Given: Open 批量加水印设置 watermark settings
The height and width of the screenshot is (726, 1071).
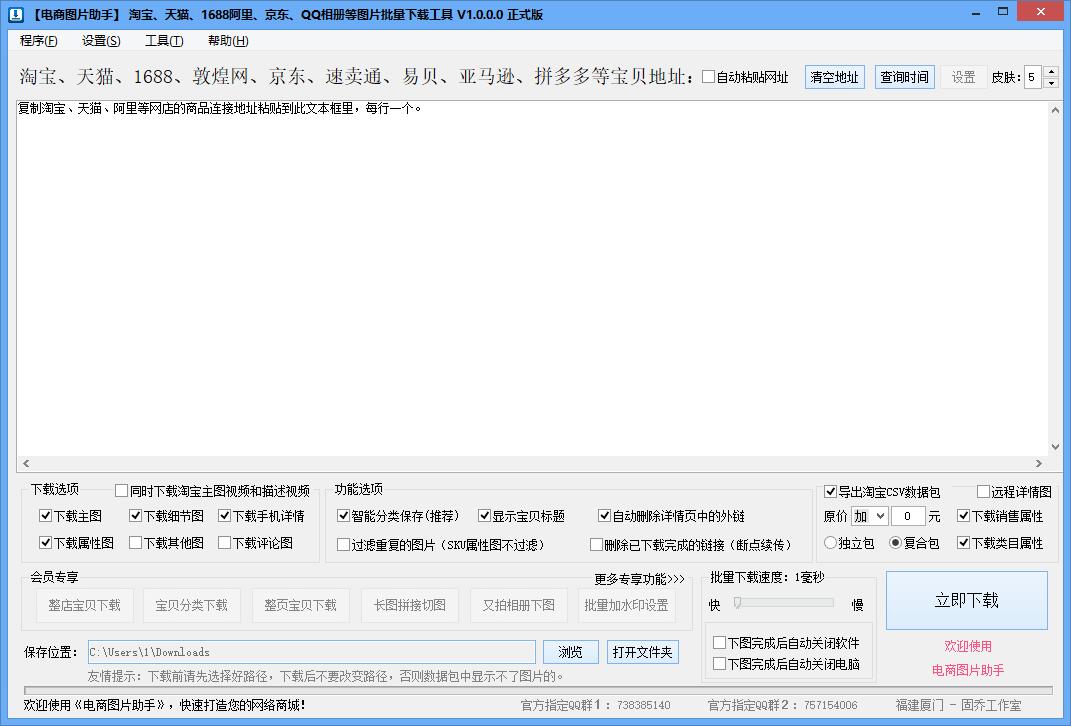Looking at the screenshot, I should tap(627, 605).
